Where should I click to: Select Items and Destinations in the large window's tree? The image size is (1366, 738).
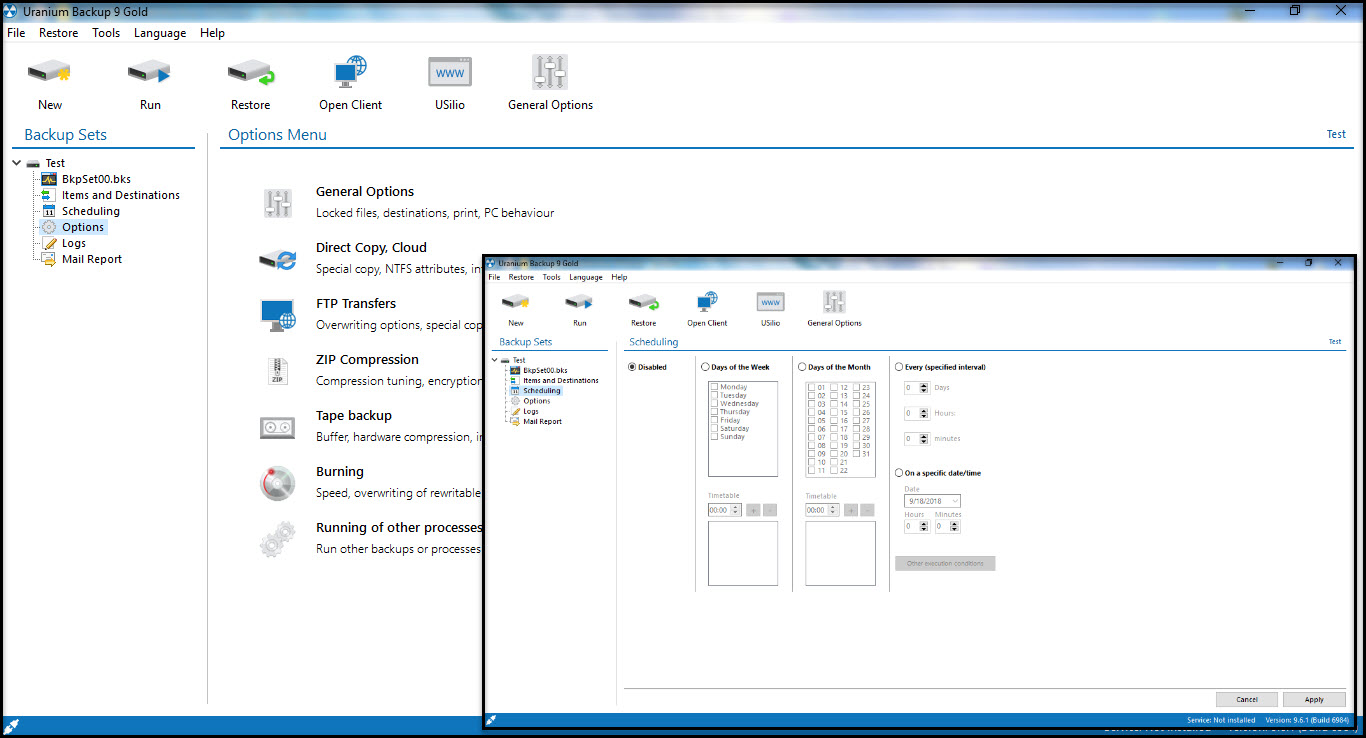[x=121, y=195]
